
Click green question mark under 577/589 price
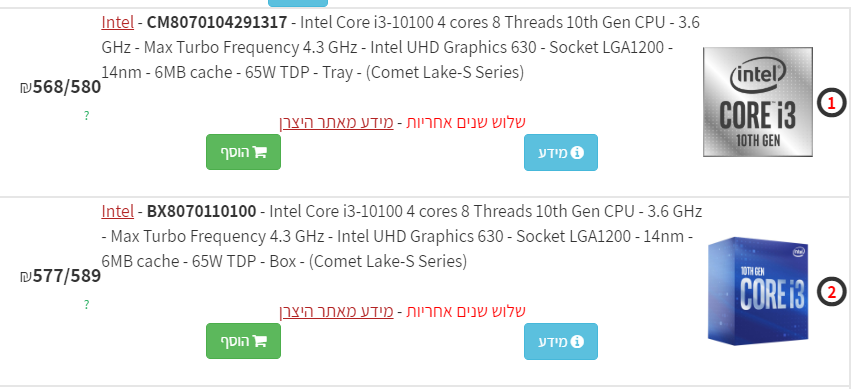point(86,305)
